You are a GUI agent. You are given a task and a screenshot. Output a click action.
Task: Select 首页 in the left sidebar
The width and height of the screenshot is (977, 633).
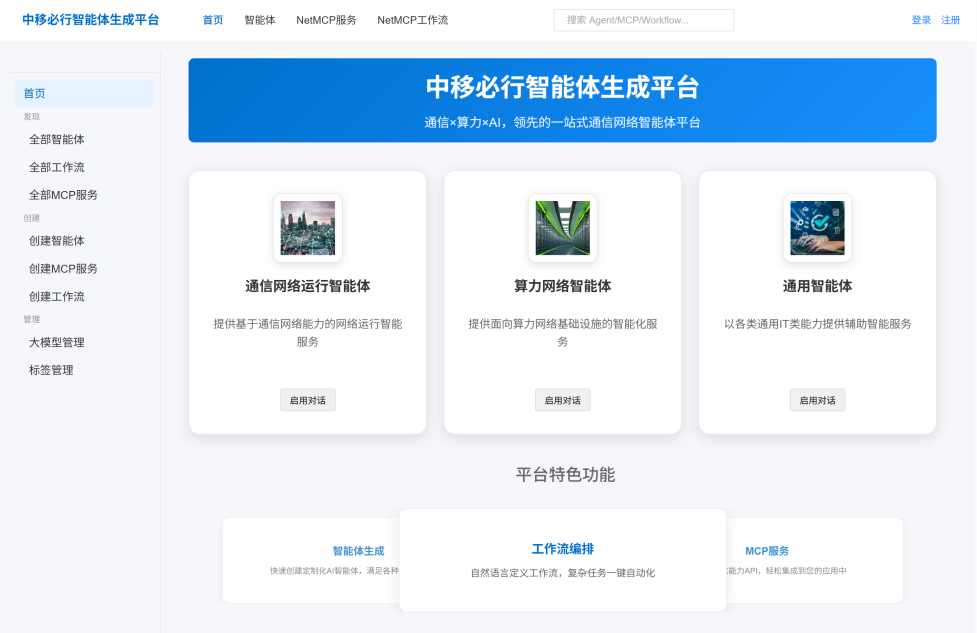[x=84, y=93]
